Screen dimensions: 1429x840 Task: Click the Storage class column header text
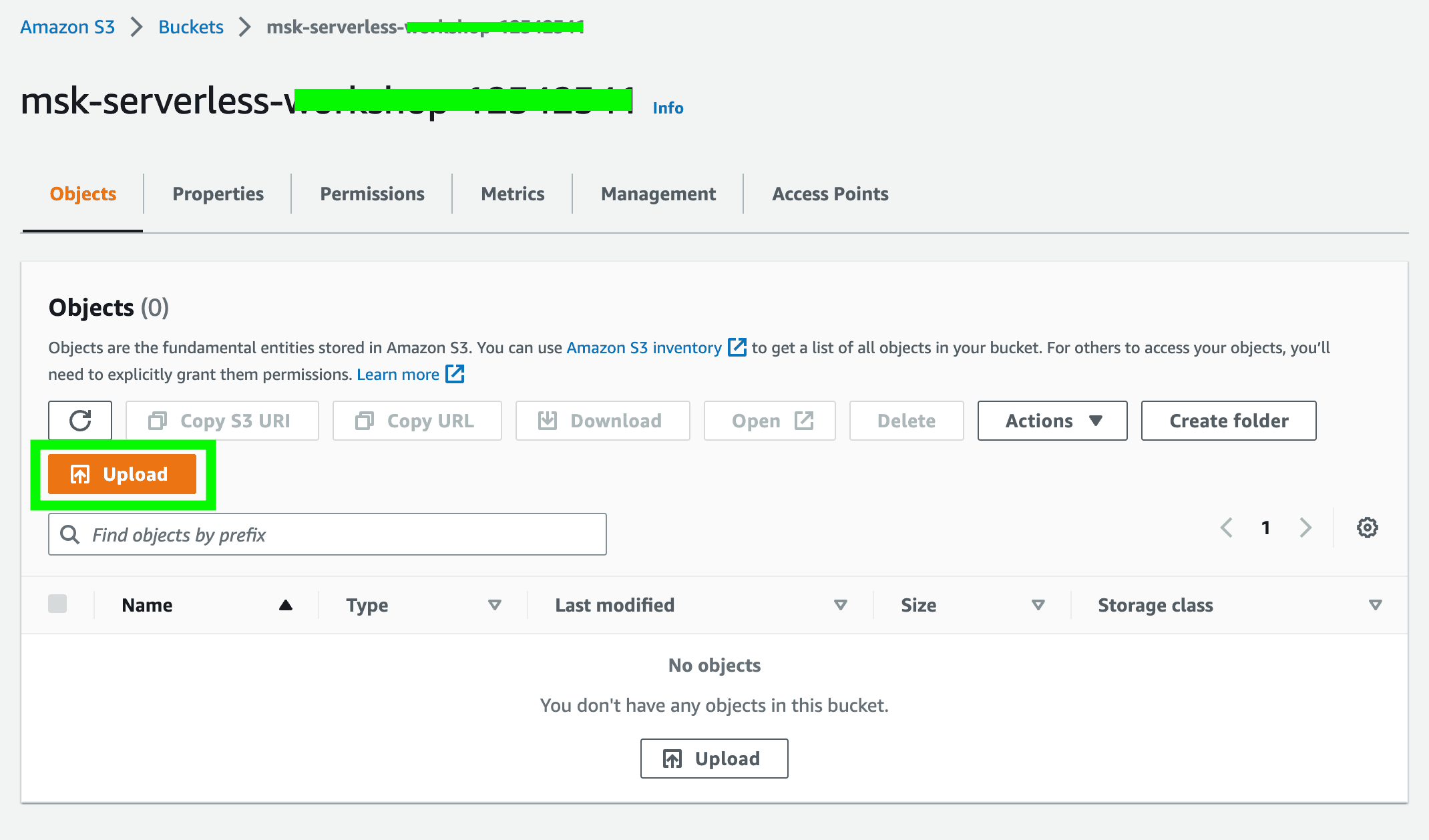point(1155,605)
